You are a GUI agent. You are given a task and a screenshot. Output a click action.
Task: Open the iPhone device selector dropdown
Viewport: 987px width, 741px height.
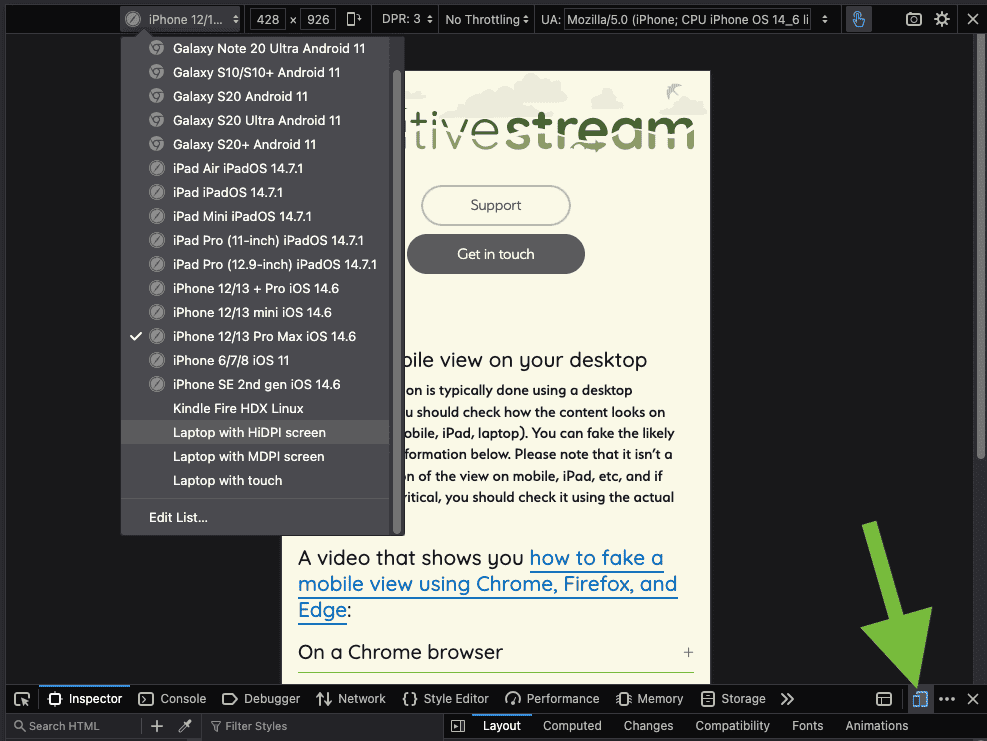182,19
